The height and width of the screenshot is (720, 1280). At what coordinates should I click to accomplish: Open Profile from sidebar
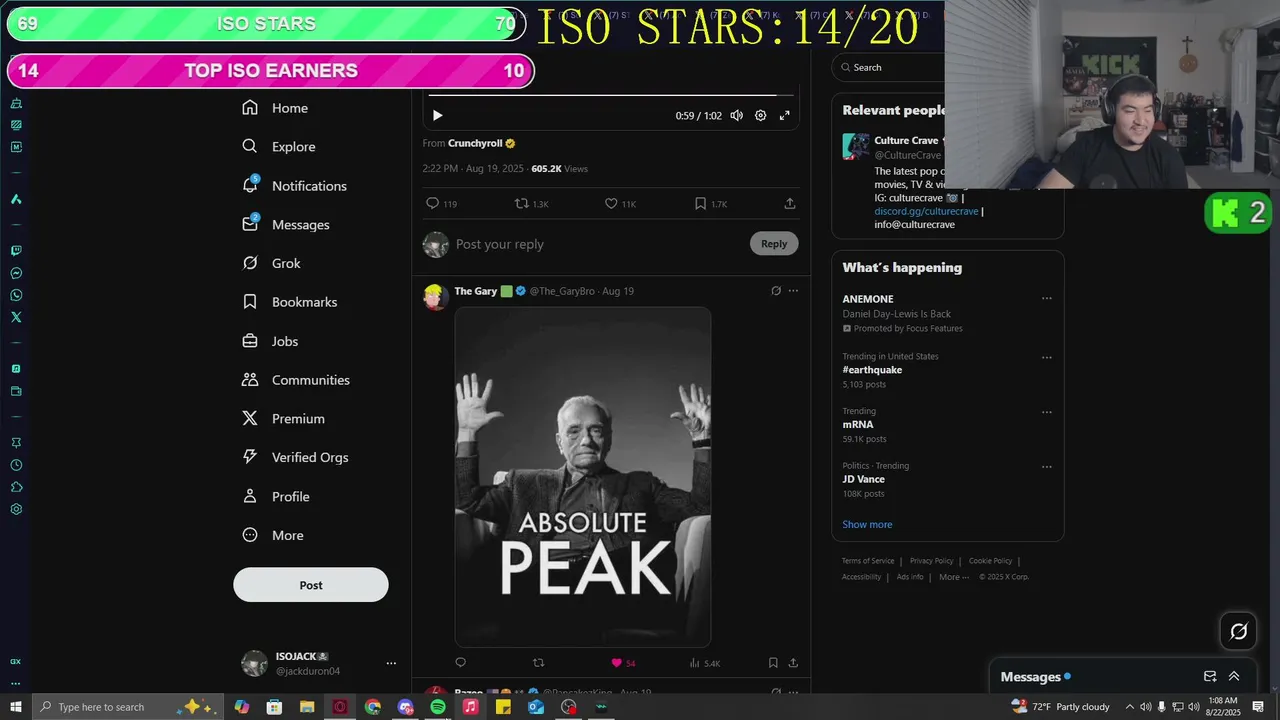(276, 497)
